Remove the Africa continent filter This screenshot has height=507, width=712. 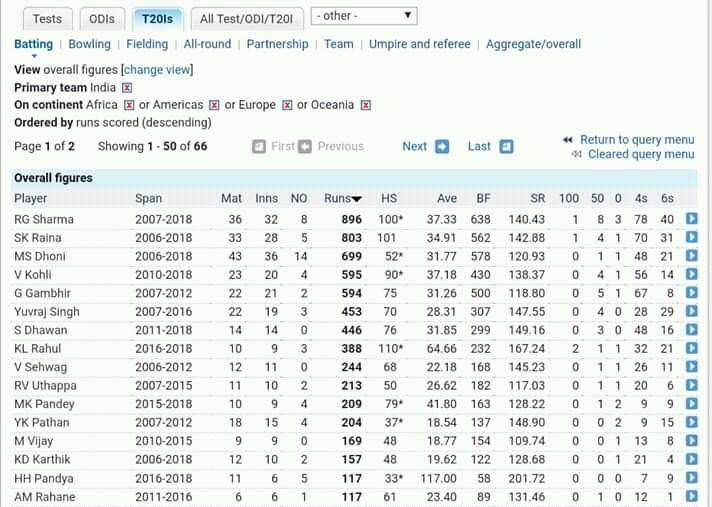[x=129, y=105]
